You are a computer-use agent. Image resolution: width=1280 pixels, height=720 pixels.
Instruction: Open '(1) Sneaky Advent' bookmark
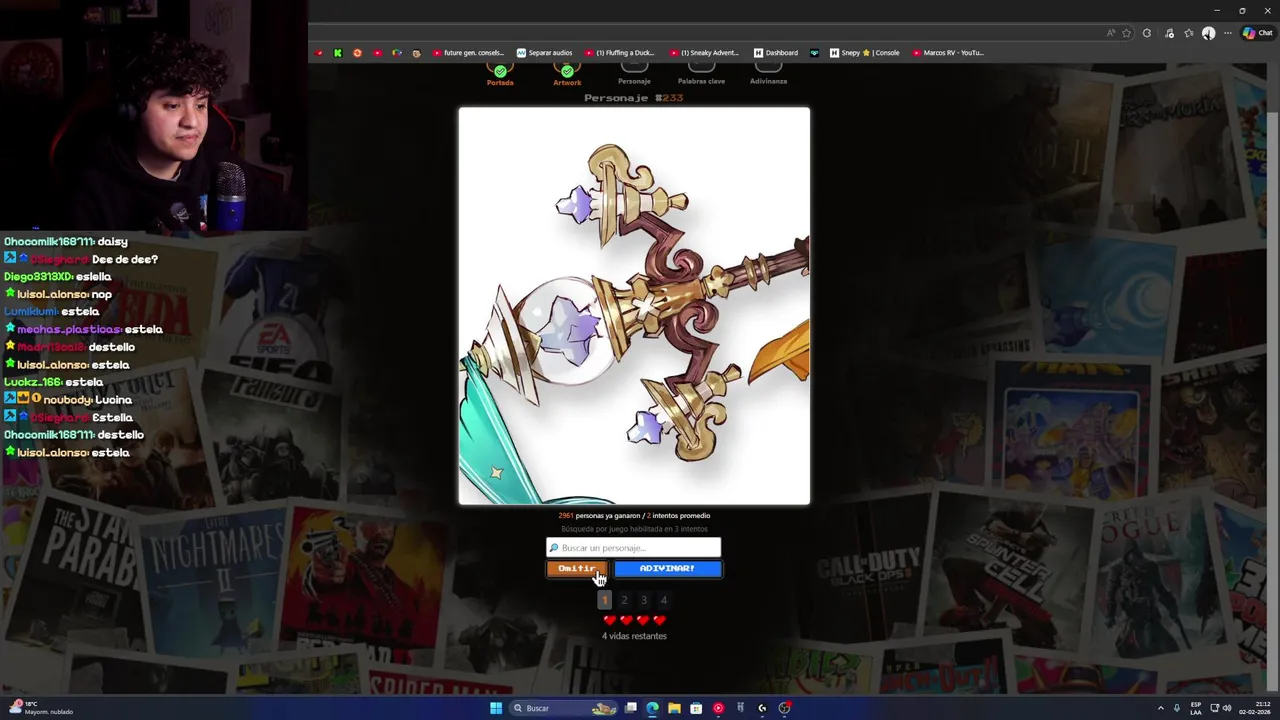(x=704, y=53)
